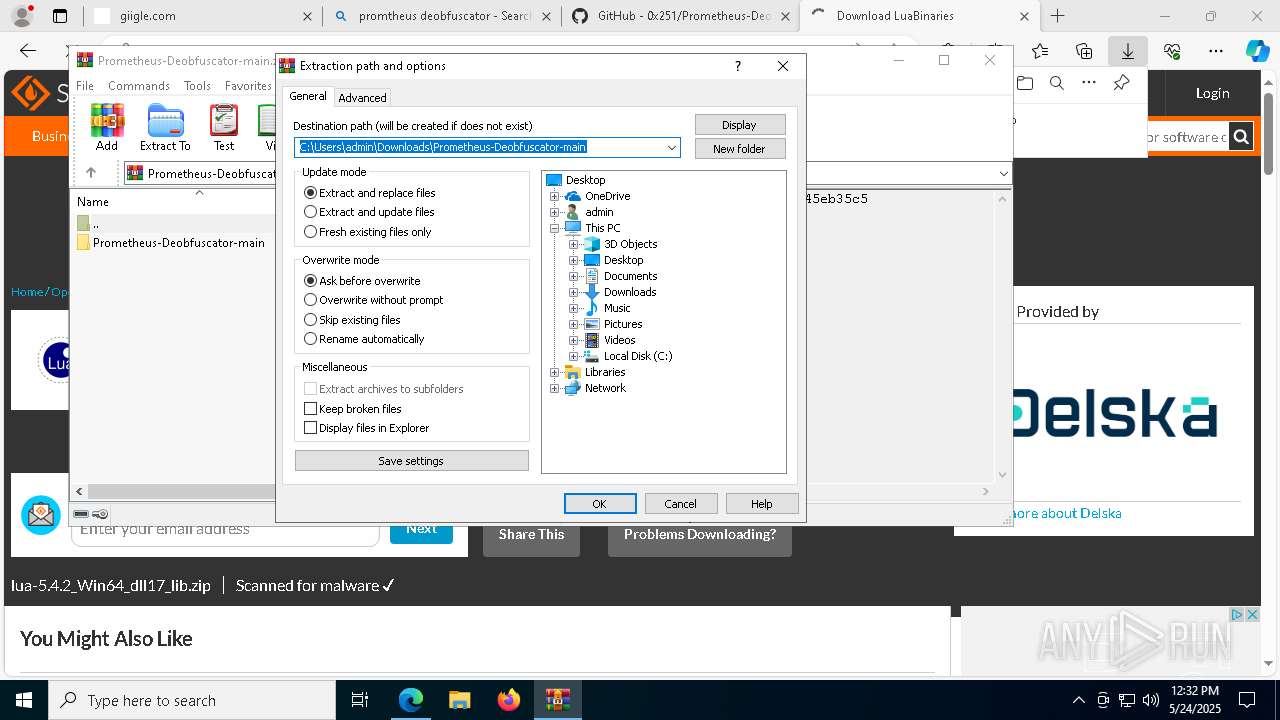Click Edge browser back arrow
1280x720 pixels.
pyautogui.click(x=28, y=51)
